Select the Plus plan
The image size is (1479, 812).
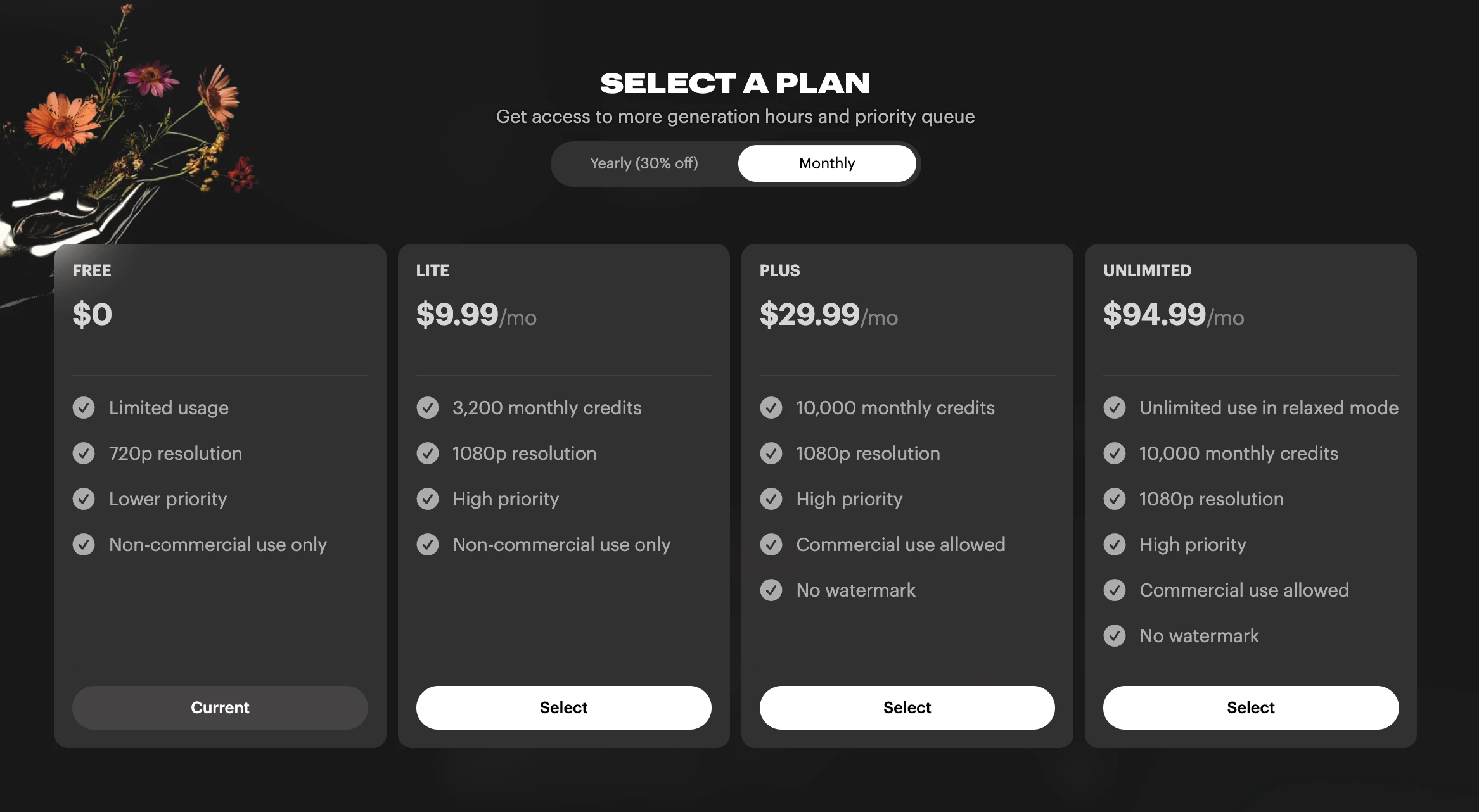(907, 707)
